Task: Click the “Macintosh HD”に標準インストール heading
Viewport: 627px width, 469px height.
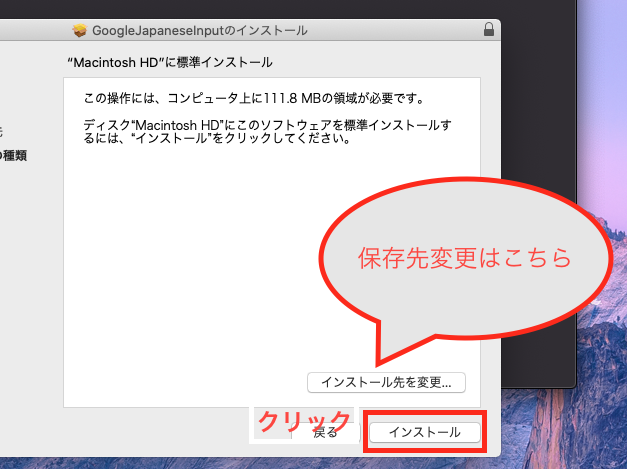Action: 170,62
